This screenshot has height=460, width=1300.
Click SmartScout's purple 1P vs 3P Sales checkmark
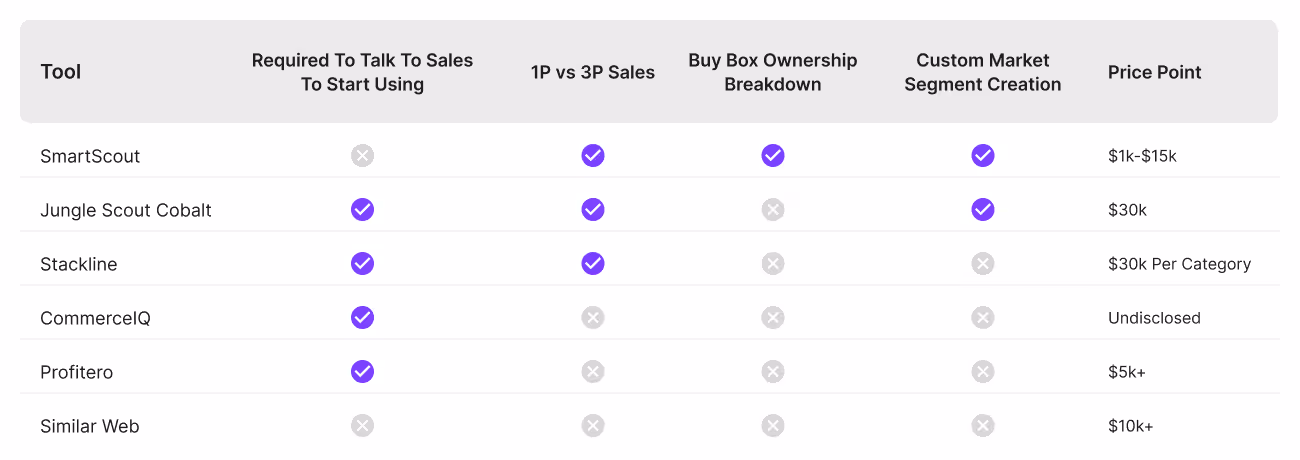point(593,155)
